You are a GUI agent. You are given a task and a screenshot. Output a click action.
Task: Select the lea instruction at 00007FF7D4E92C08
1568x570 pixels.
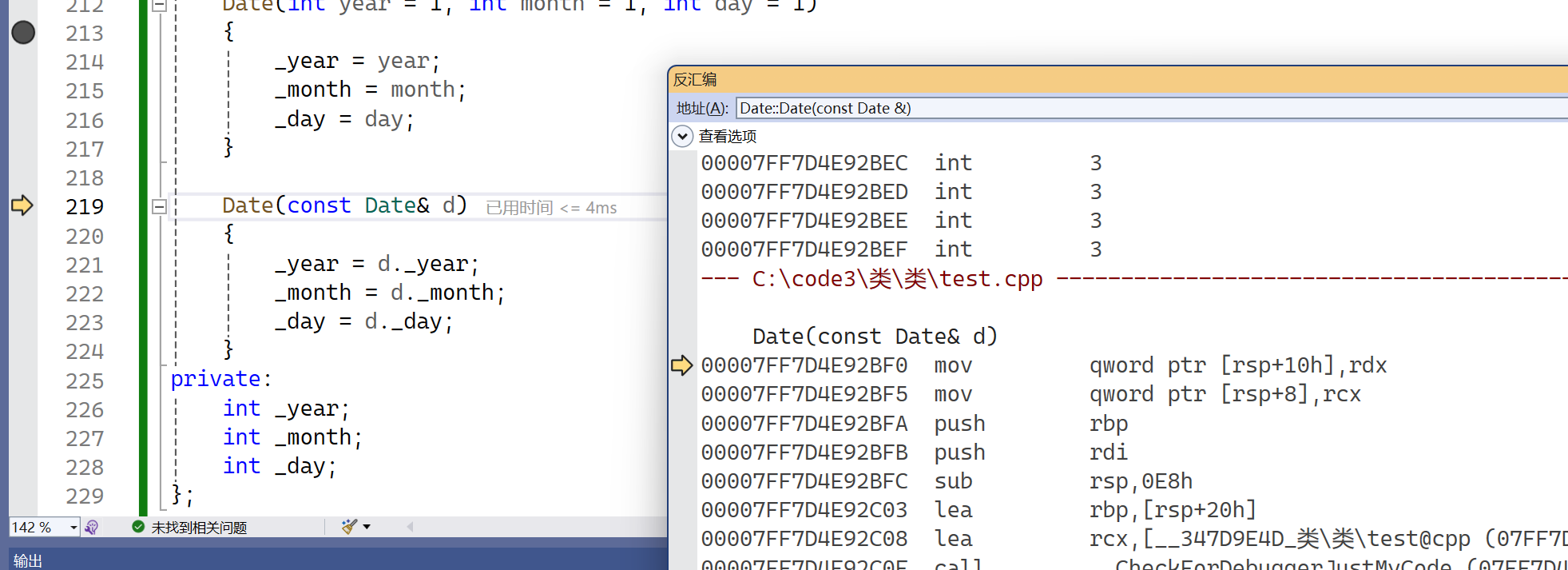coord(1134,539)
